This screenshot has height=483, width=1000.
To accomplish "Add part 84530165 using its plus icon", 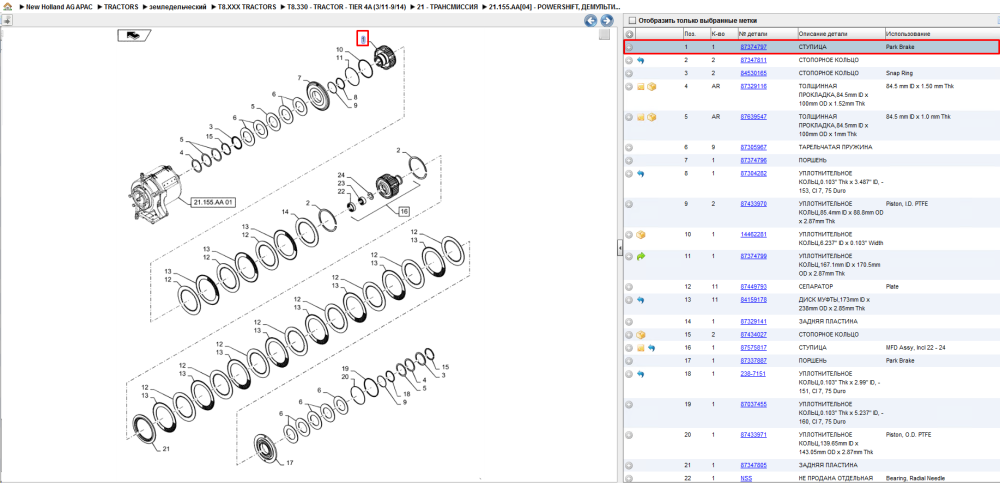I will click(629, 73).
